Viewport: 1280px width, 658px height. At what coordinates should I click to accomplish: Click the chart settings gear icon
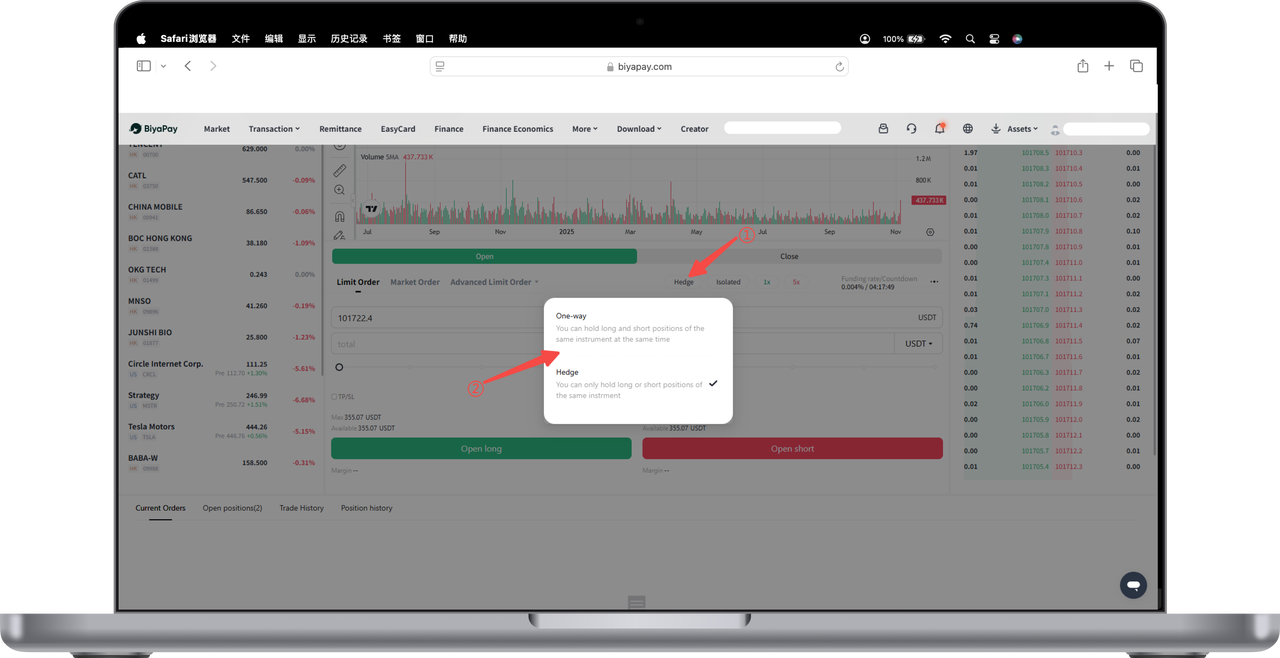click(x=930, y=232)
